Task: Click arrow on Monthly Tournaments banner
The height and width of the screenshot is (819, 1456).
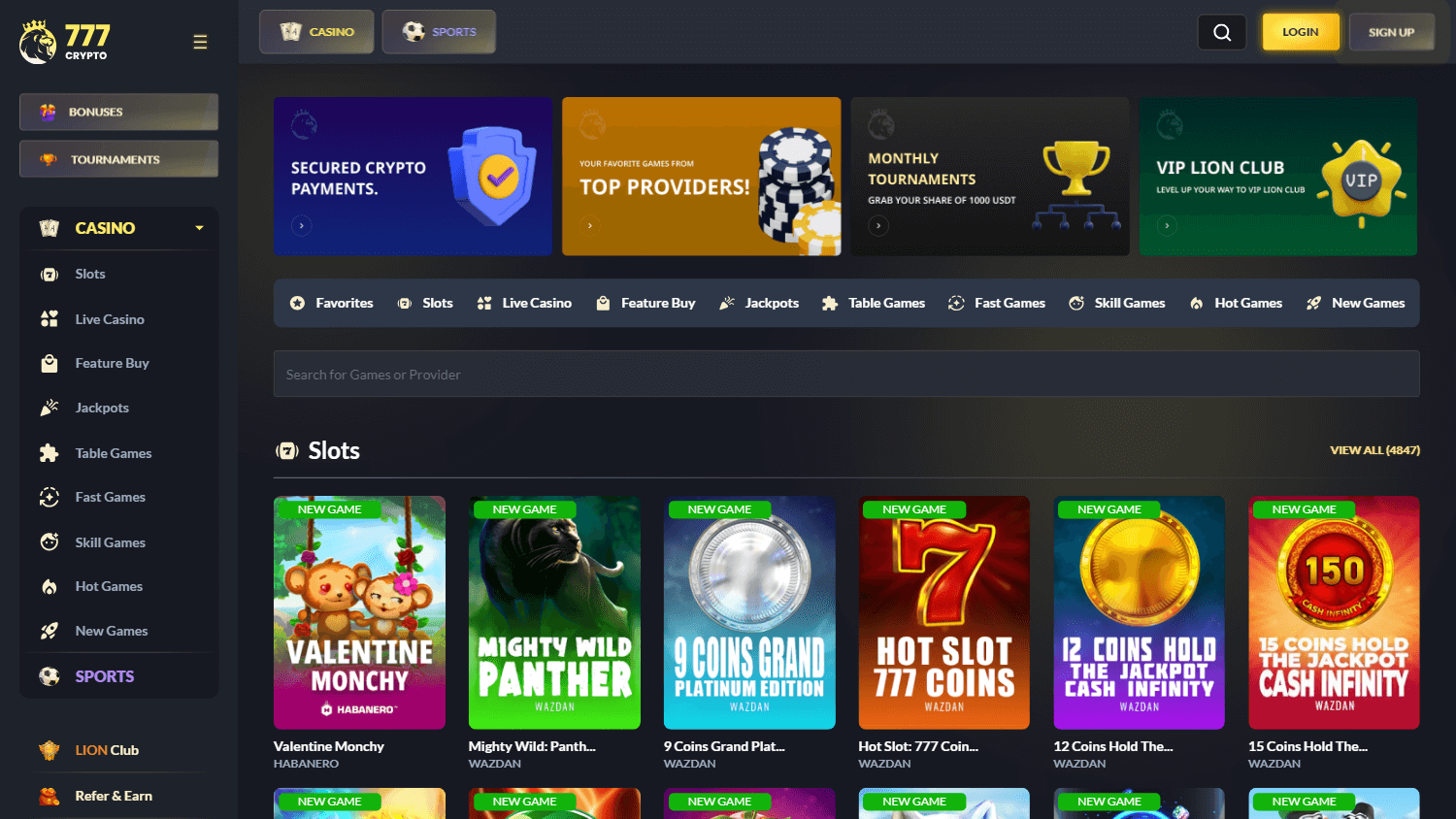Action: coord(878,226)
